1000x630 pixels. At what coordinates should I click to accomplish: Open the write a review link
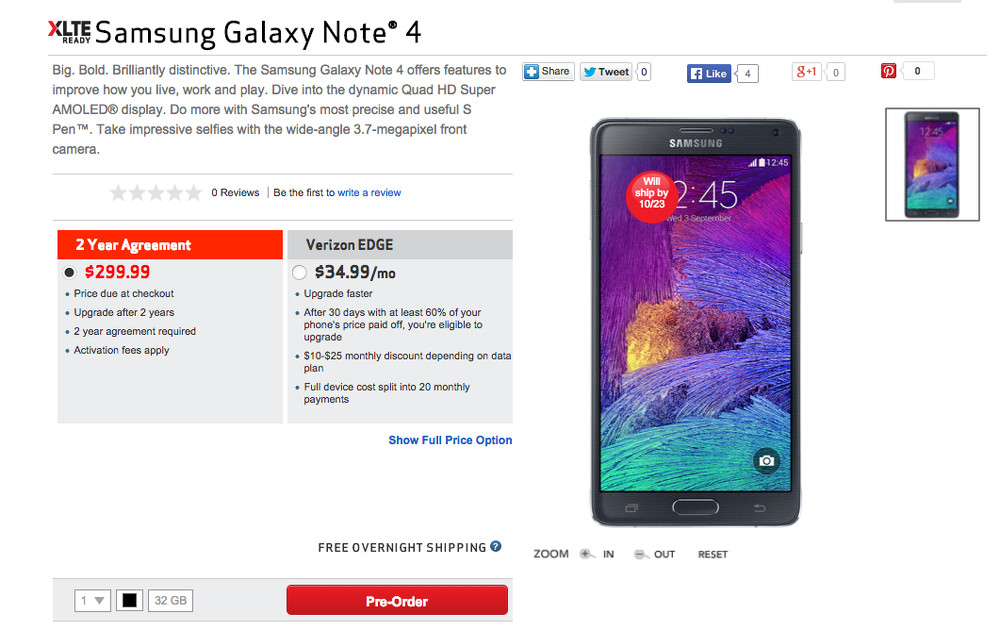[369, 193]
